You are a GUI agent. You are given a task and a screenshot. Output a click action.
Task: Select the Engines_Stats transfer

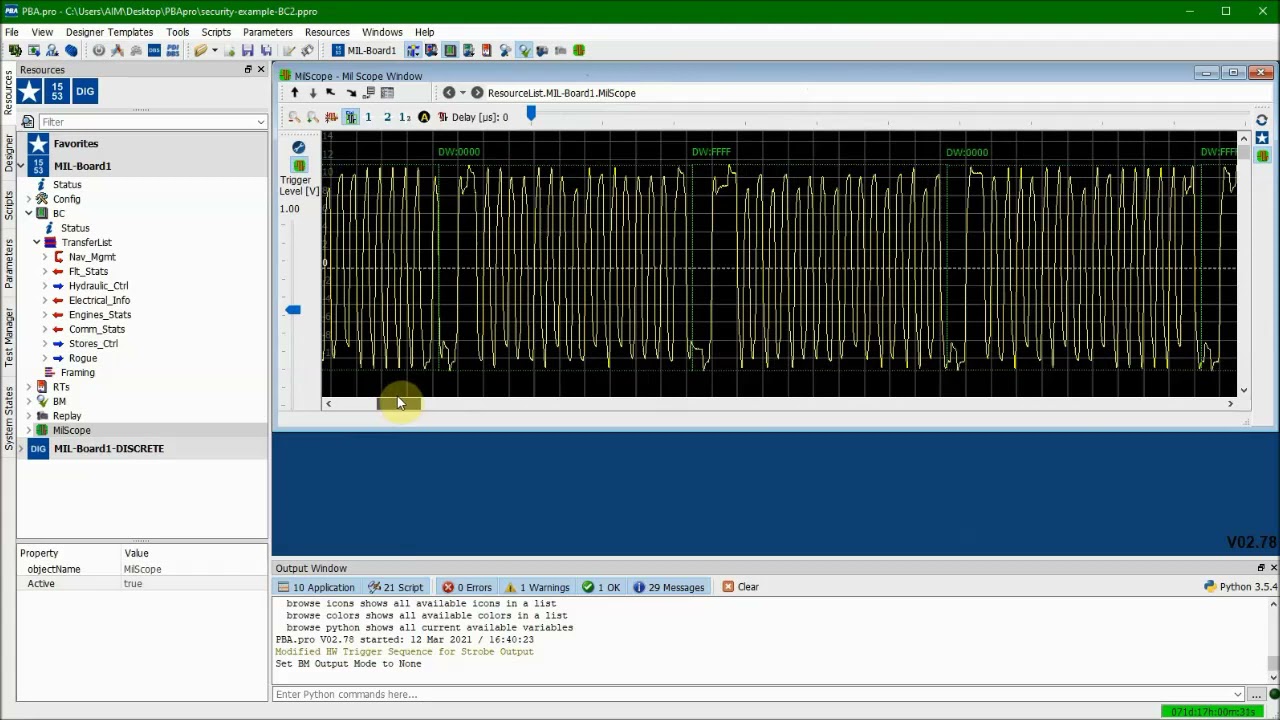pyautogui.click(x=100, y=315)
